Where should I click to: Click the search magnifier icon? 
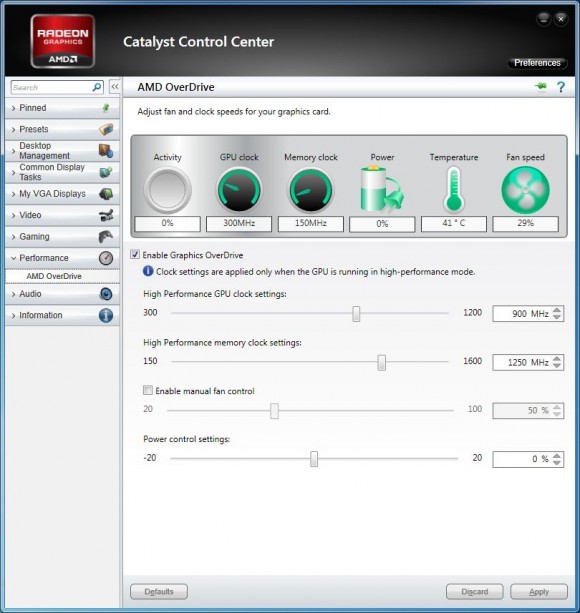pos(97,87)
